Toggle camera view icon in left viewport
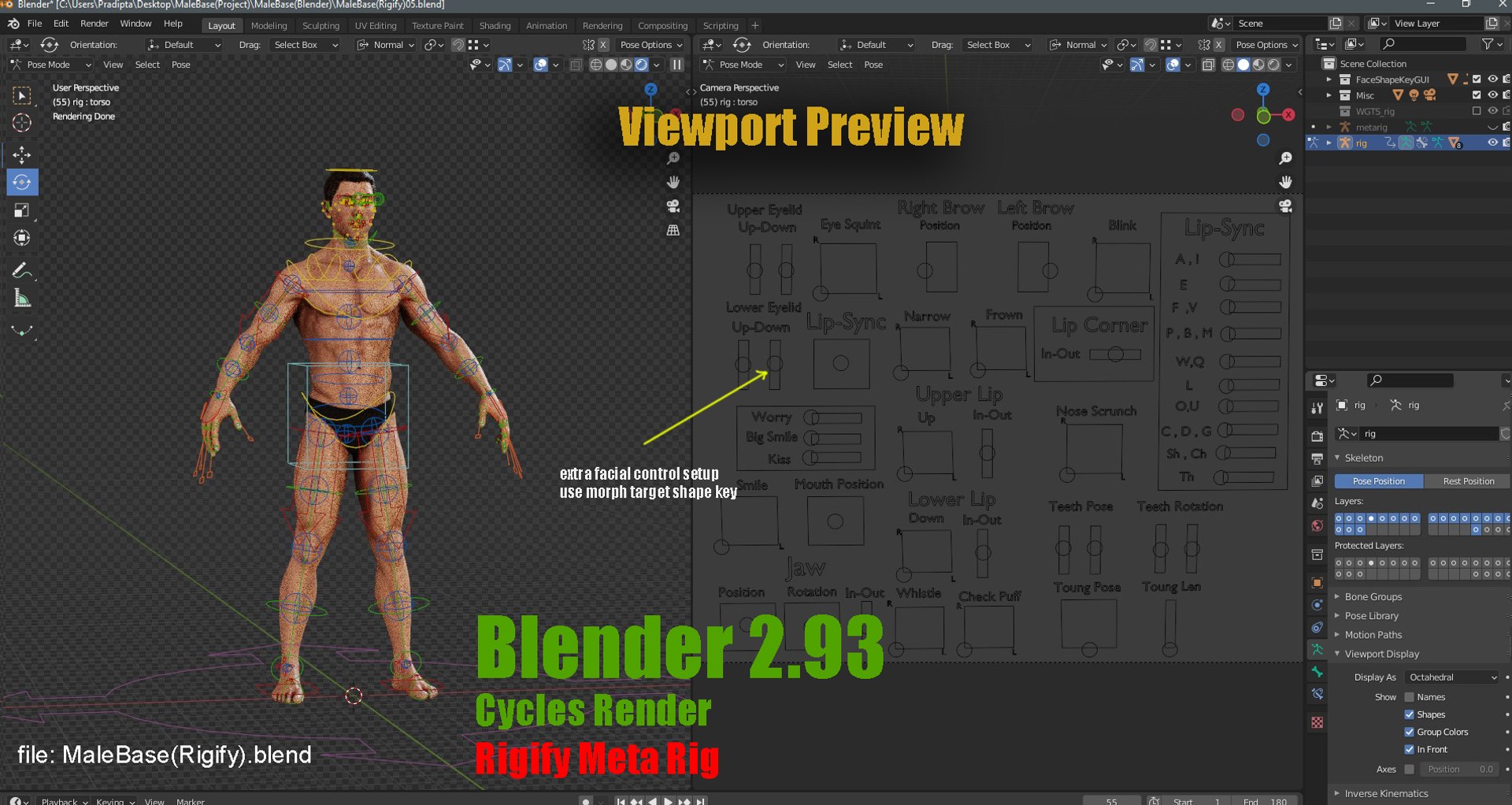Image resolution: width=1512 pixels, height=805 pixels. click(673, 206)
